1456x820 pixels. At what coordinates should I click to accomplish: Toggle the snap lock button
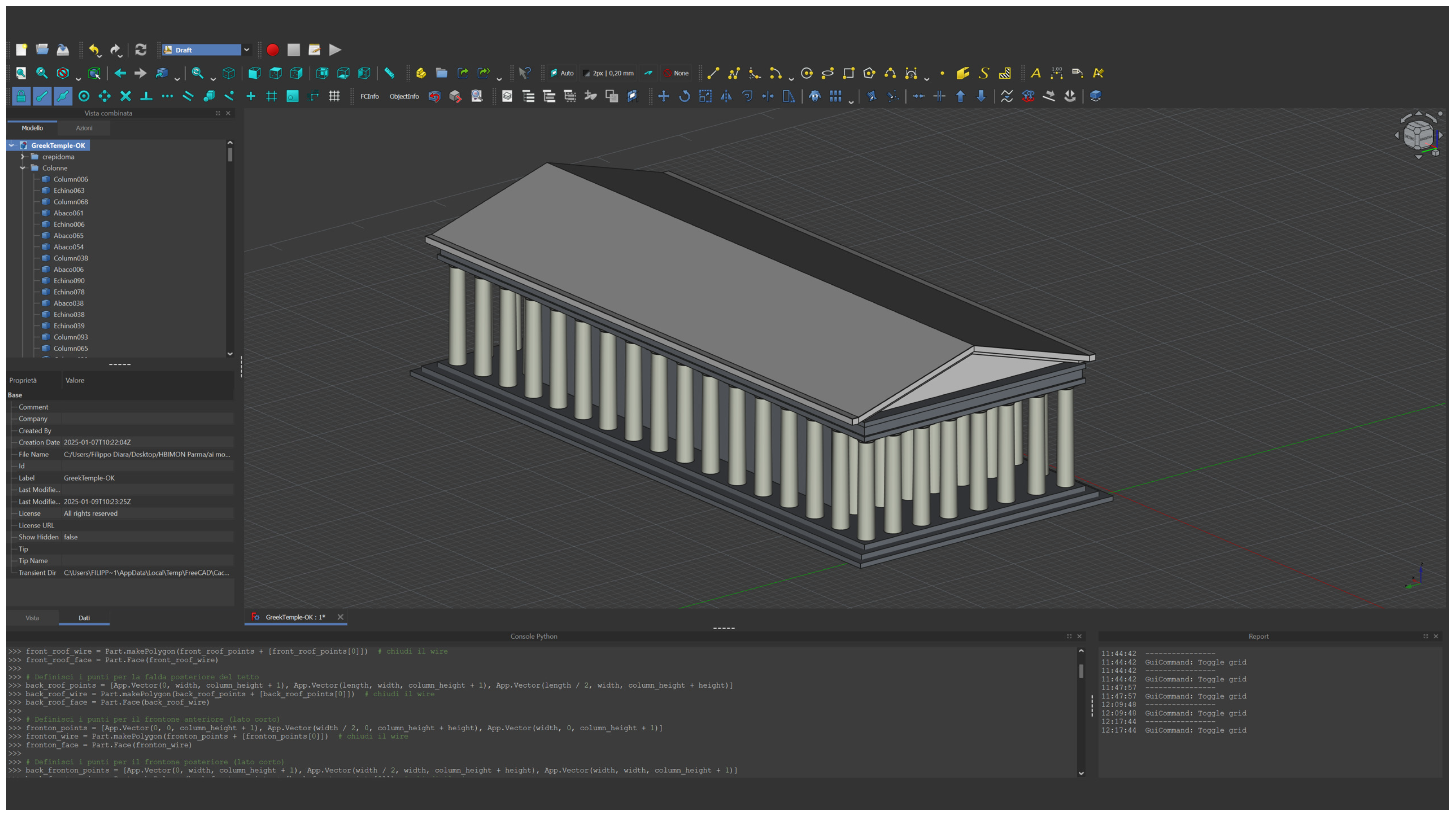coord(21,96)
